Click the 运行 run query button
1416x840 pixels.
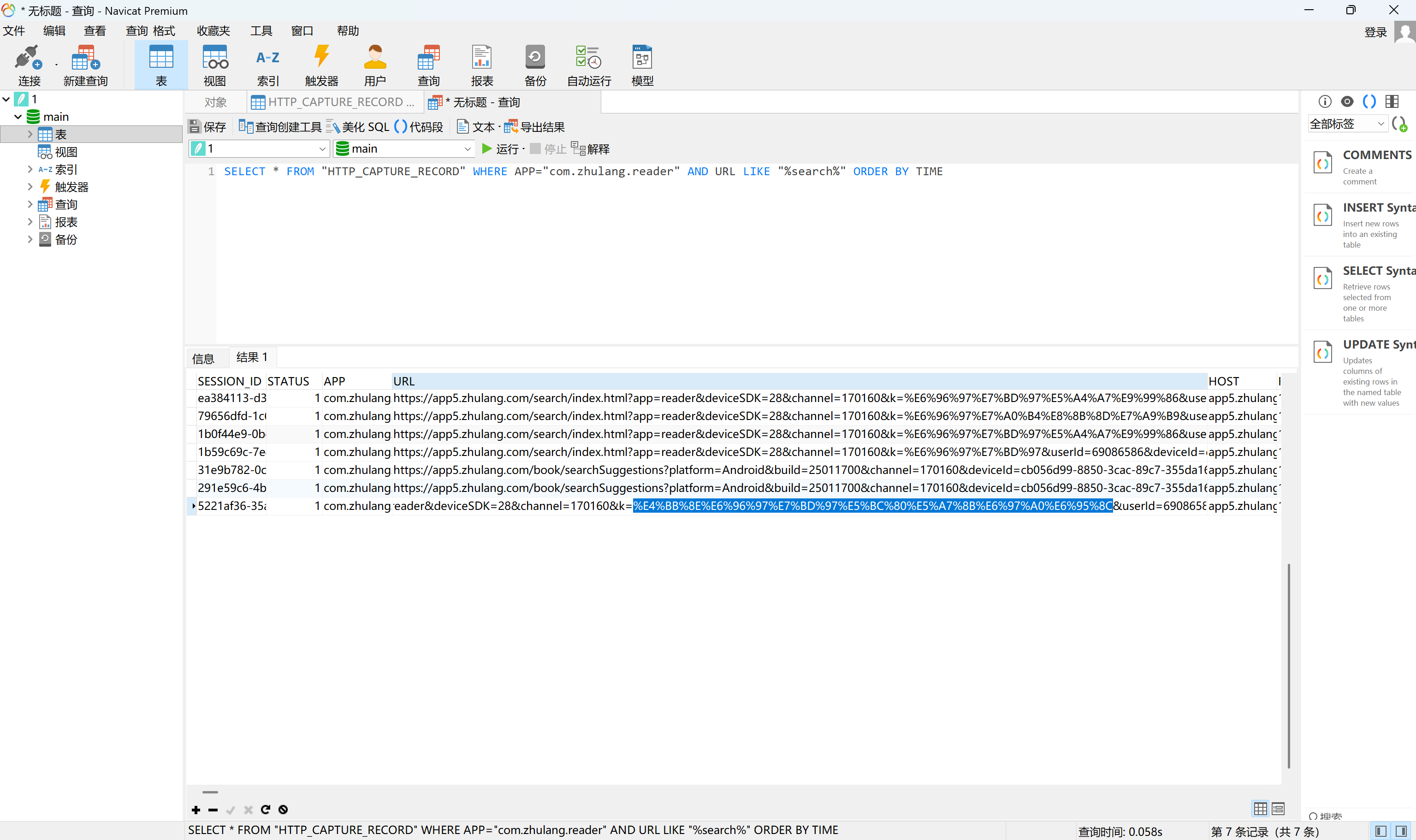pos(500,149)
